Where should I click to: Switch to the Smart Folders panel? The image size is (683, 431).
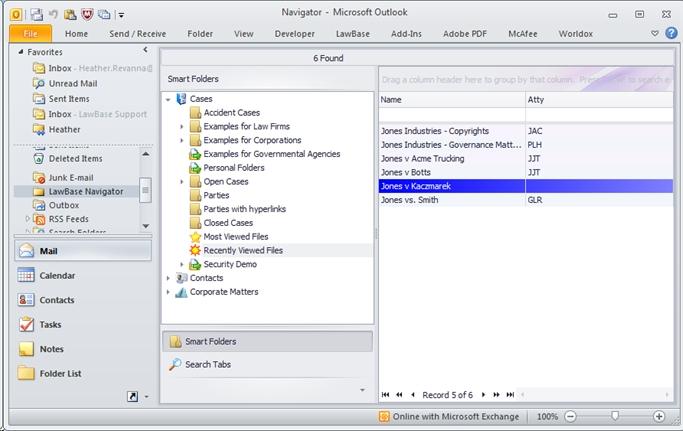(267, 341)
